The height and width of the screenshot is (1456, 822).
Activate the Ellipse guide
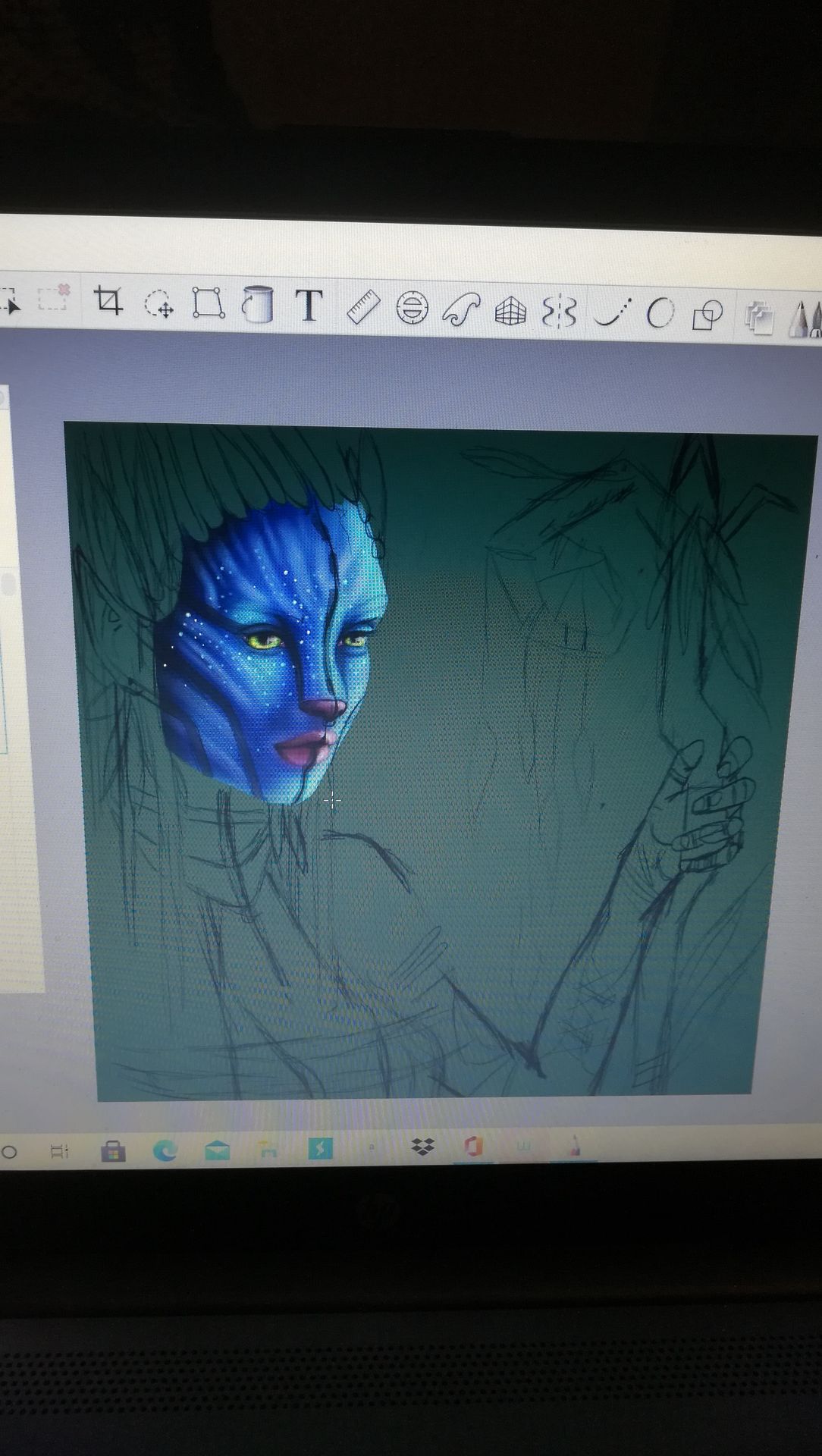413,308
